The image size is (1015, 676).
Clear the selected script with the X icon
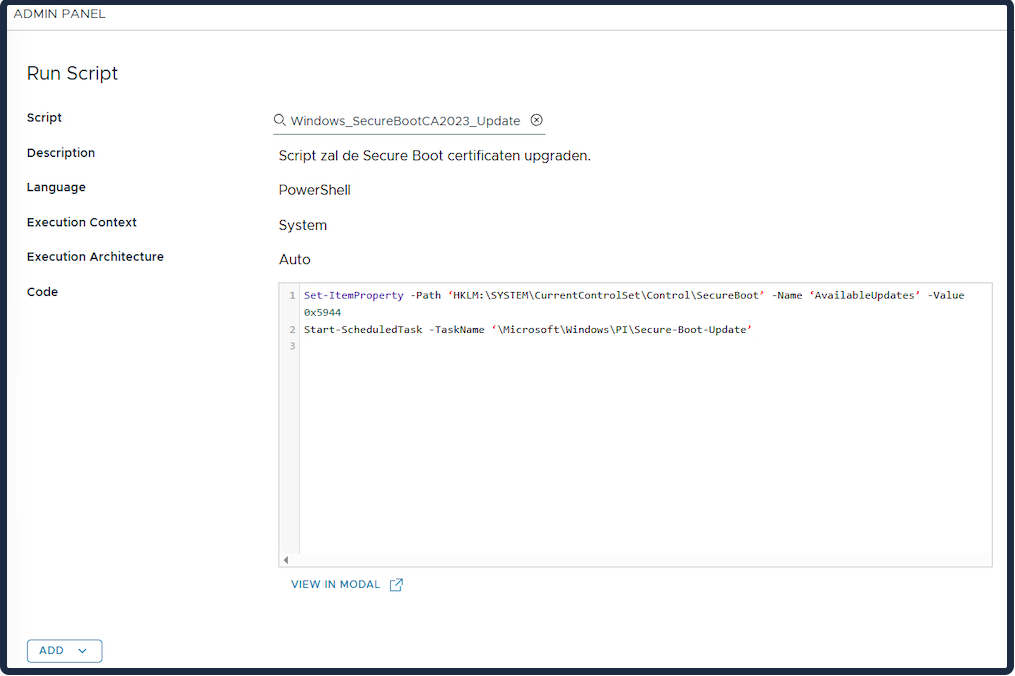(537, 120)
